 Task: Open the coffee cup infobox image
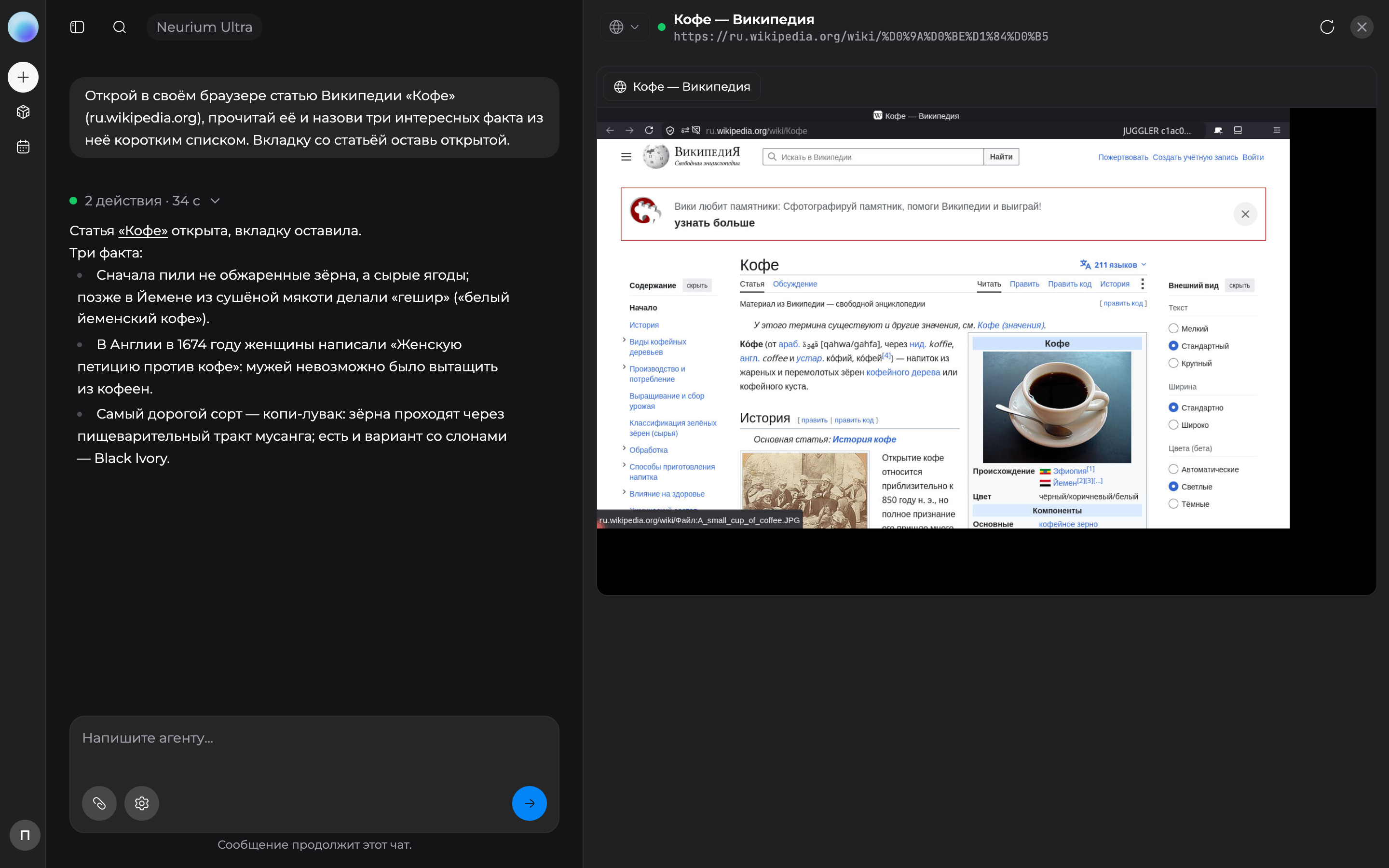point(1057,407)
